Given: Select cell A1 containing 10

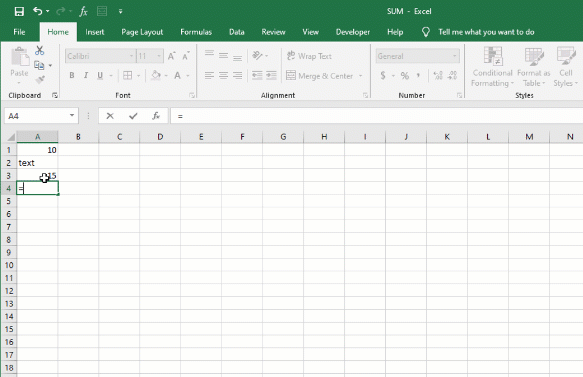Looking at the screenshot, I should click(x=38, y=150).
